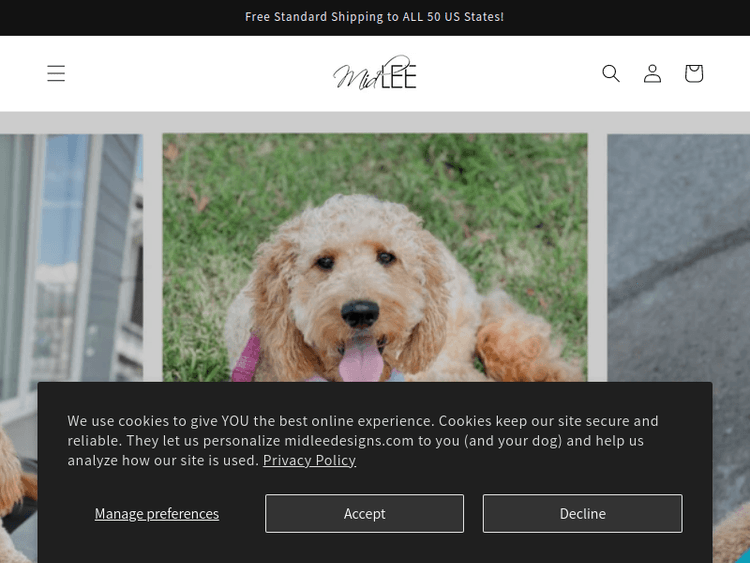
Task: Open the hamburger navigation menu
Action: [x=56, y=73]
